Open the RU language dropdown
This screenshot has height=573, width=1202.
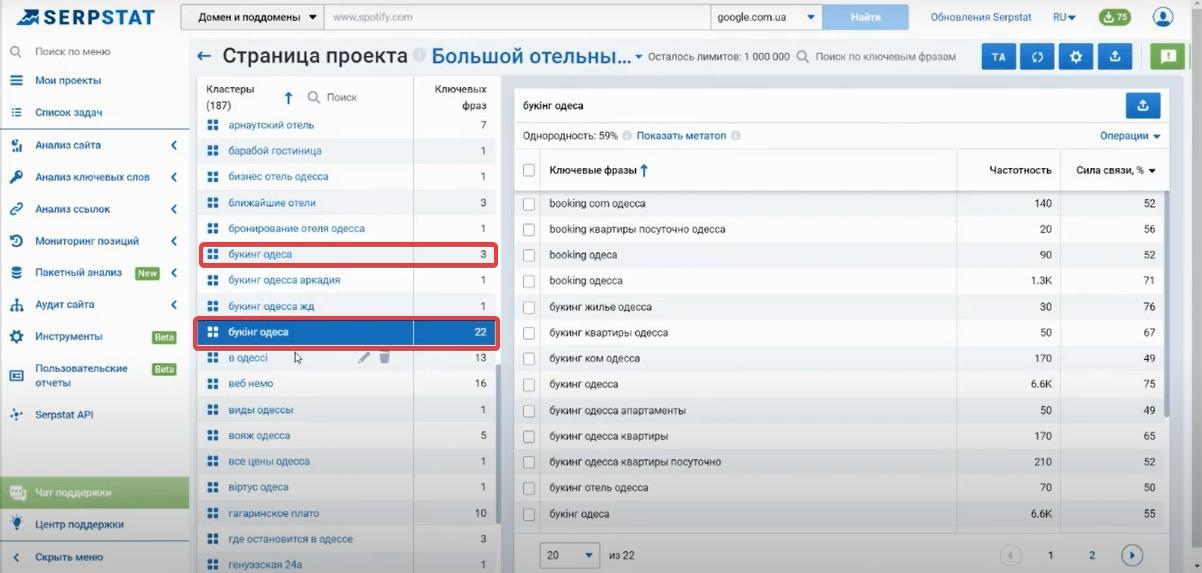[1064, 17]
